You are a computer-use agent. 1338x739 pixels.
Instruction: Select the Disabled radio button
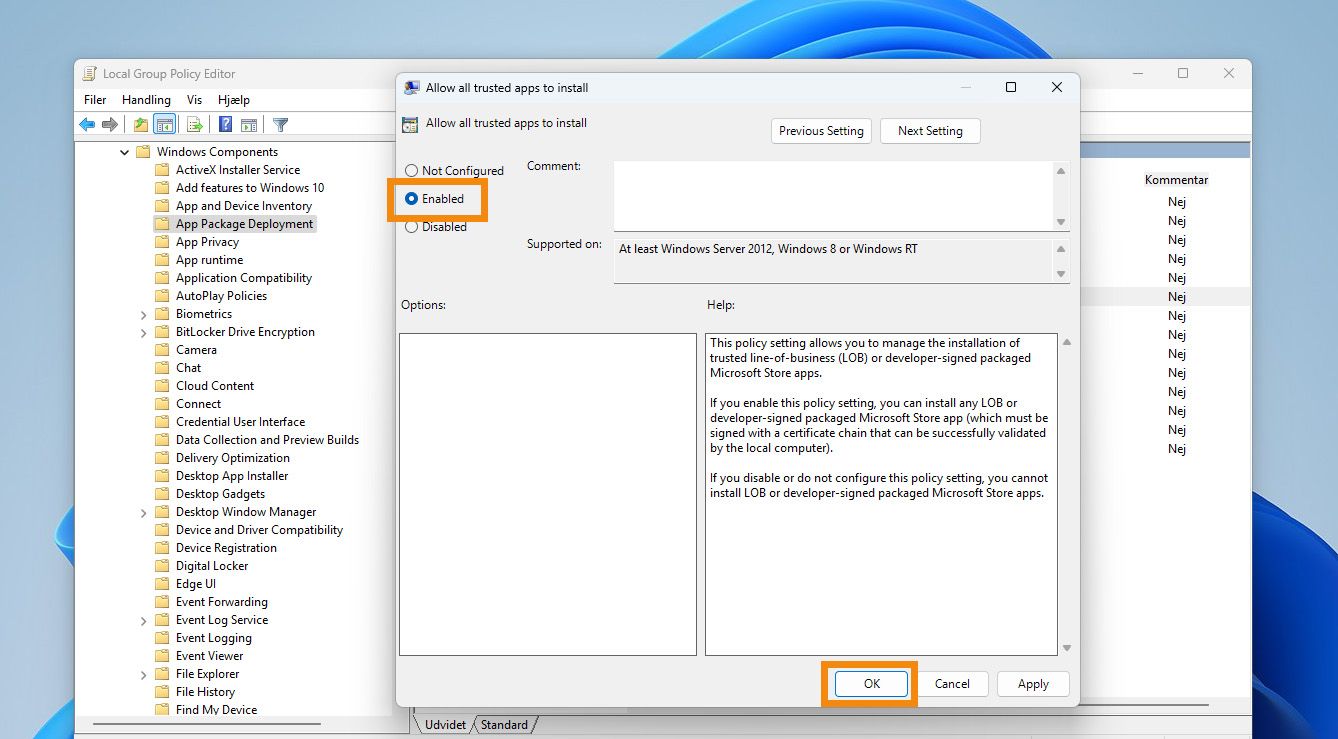click(x=411, y=227)
